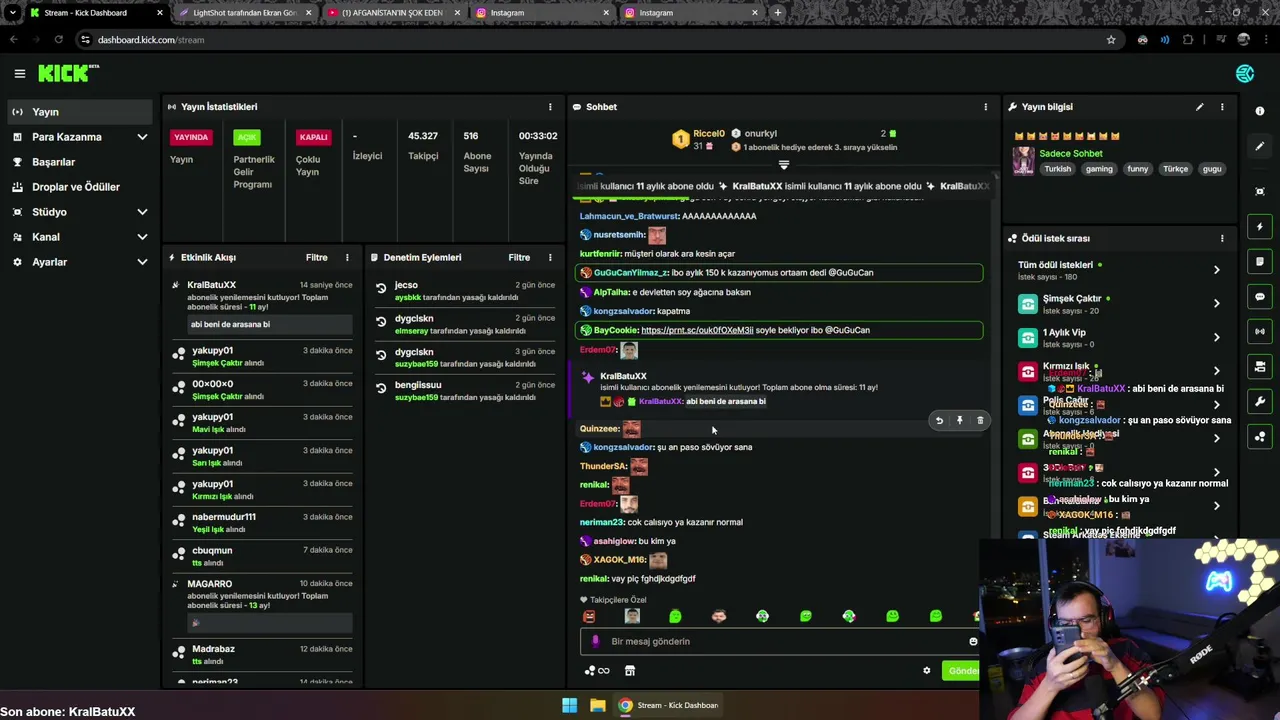1280x720 pixels.
Task: Switch to the LightShot browser tab
Action: (245, 13)
